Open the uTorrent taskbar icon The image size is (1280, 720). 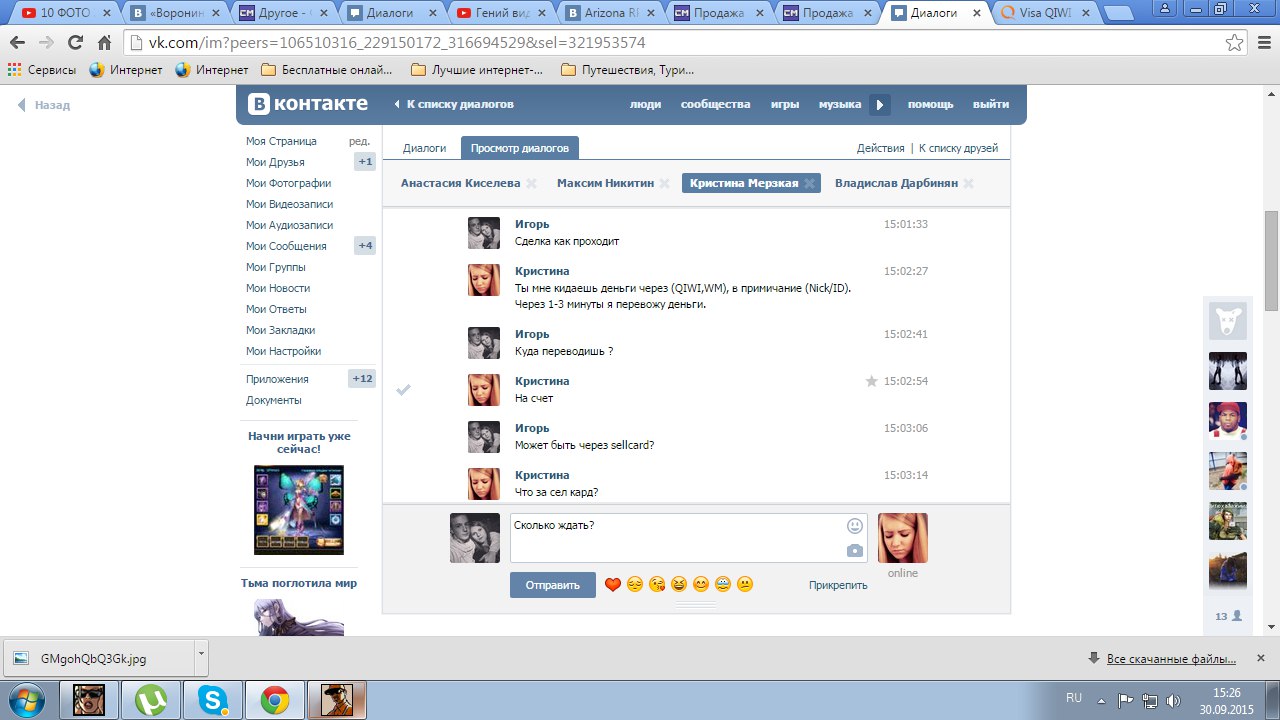152,700
